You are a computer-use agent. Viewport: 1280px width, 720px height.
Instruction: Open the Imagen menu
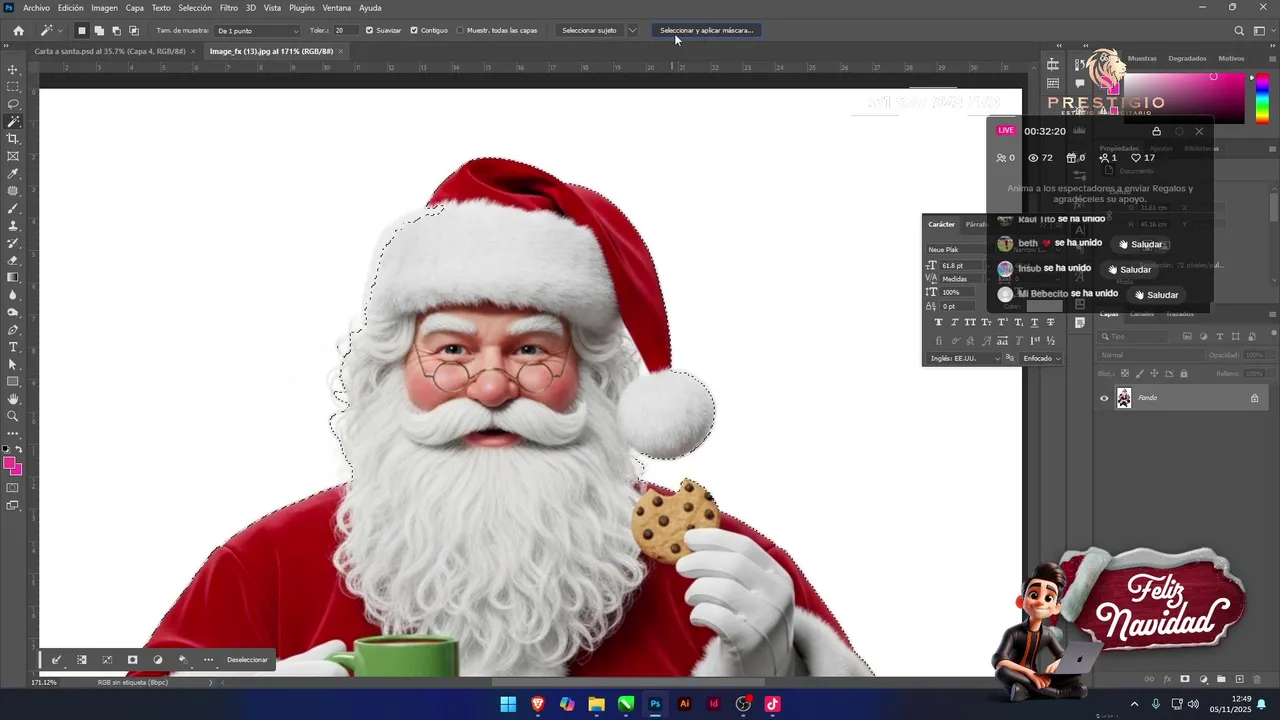pyautogui.click(x=104, y=8)
